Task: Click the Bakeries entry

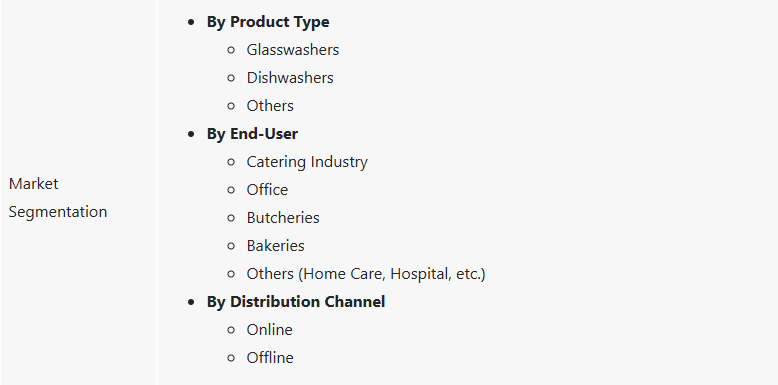Action: point(275,246)
